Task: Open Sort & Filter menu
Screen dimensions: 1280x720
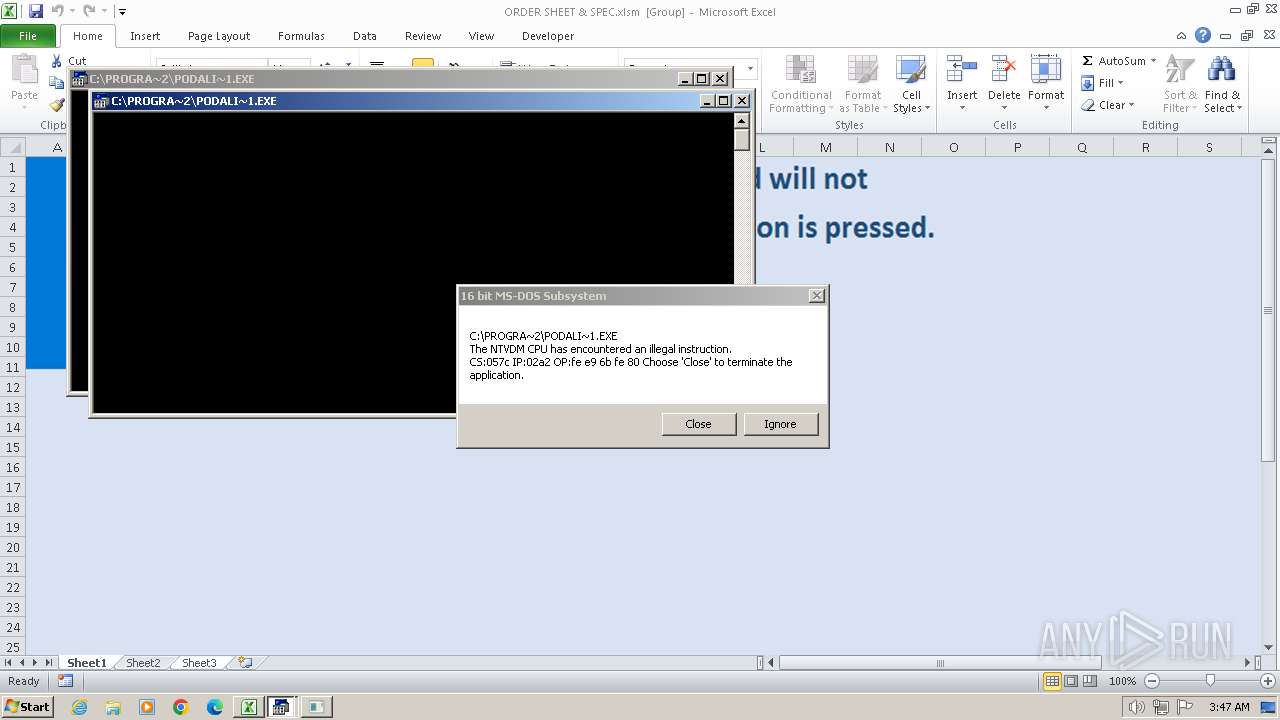Action: coord(1180,85)
